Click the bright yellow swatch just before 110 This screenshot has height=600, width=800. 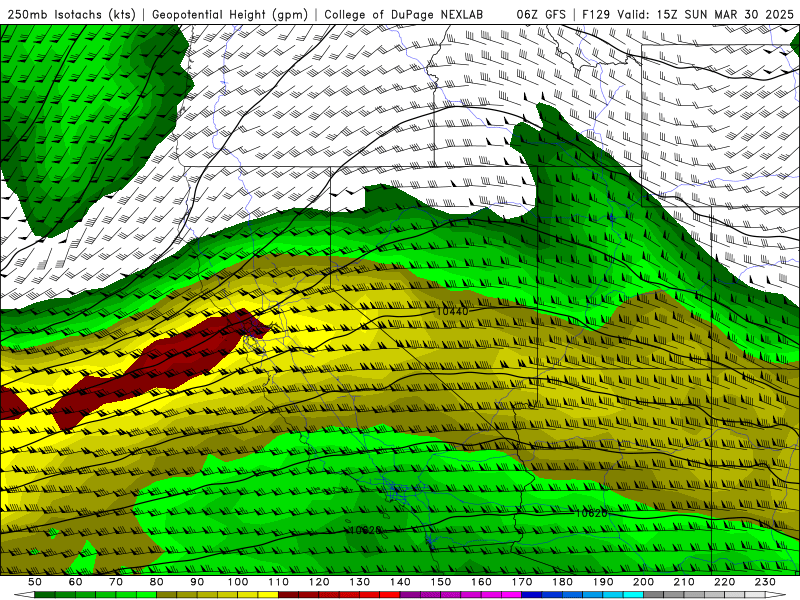pyautogui.click(x=268, y=595)
